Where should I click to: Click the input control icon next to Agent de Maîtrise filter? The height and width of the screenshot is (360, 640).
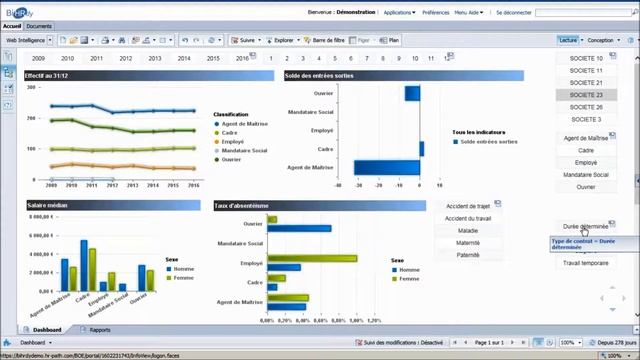[612, 135]
